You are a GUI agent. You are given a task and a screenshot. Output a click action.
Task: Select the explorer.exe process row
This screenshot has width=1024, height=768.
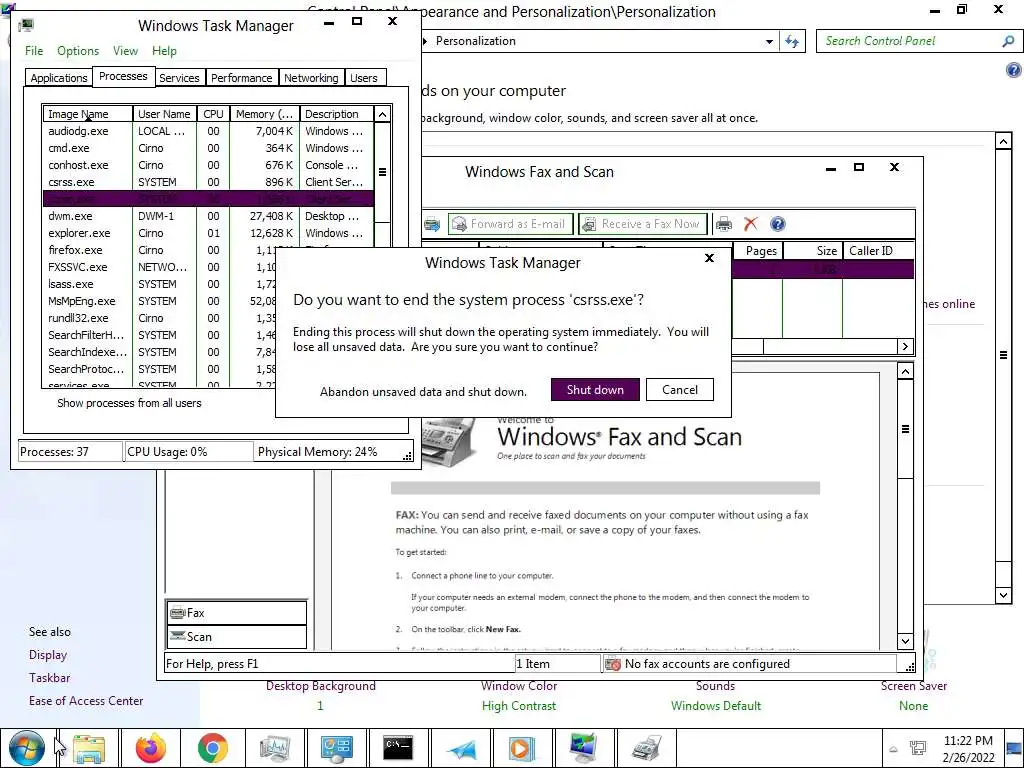pyautogui.click(x=208, y=233)
